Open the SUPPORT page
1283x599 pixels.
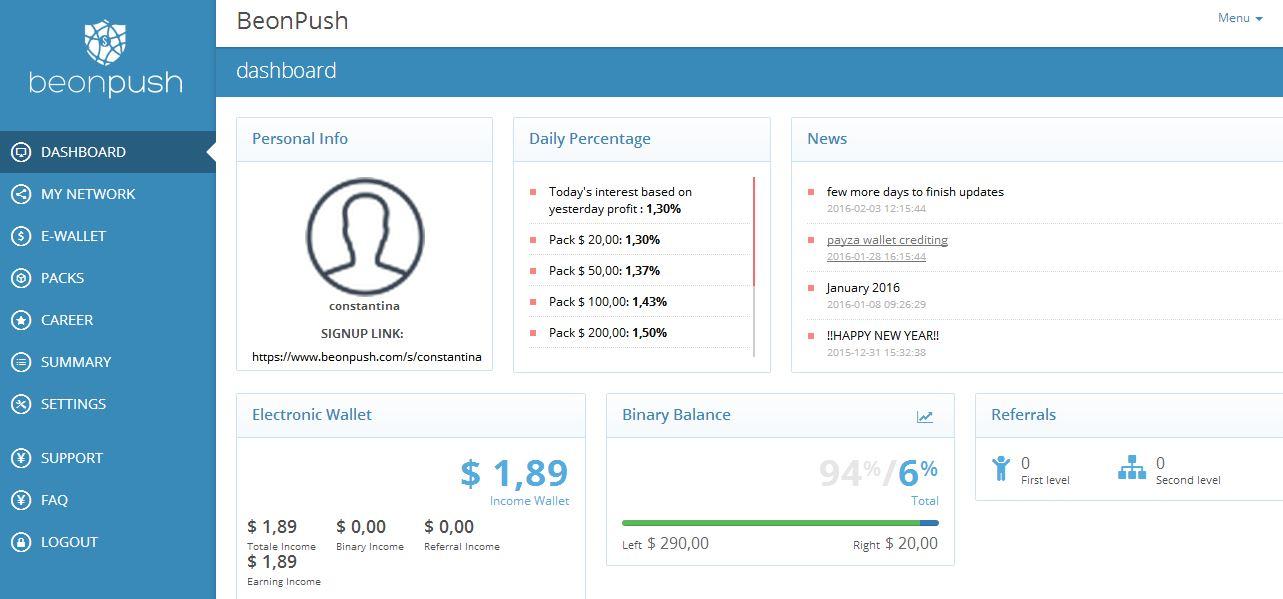(x=108, y=458)
